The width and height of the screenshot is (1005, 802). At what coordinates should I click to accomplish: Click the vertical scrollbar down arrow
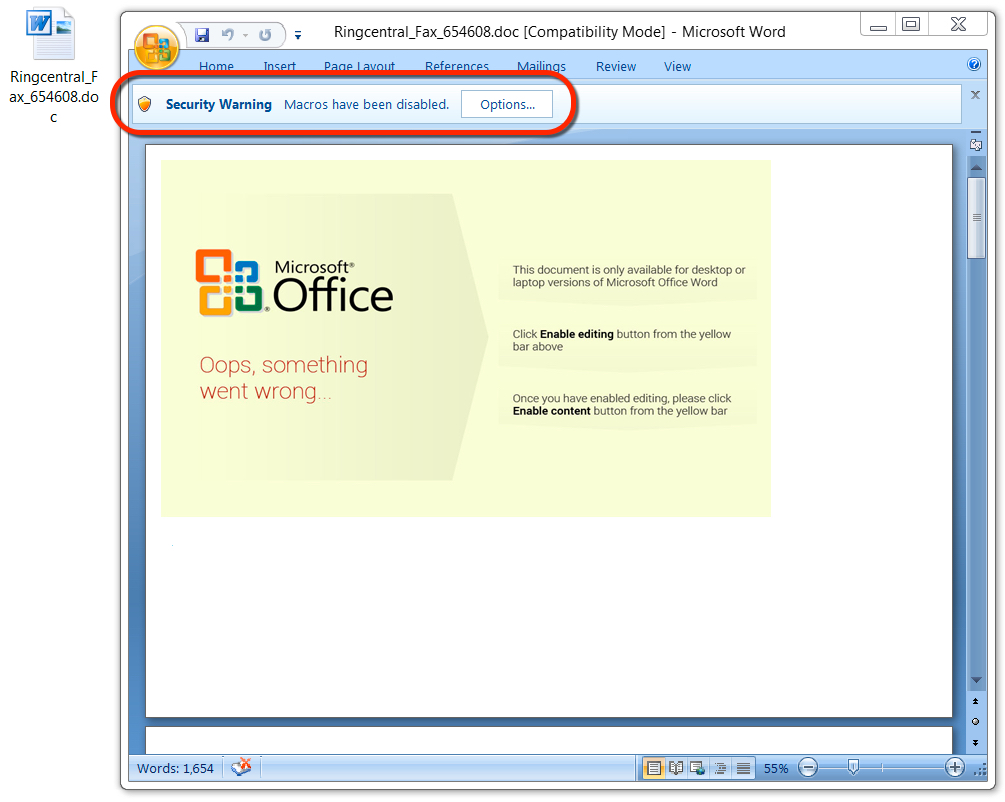976,680
